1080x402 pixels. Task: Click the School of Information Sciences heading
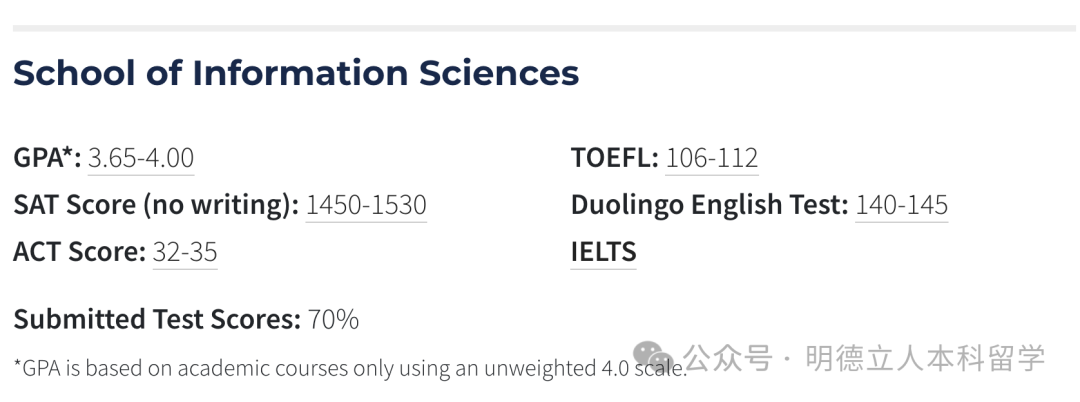296,73
